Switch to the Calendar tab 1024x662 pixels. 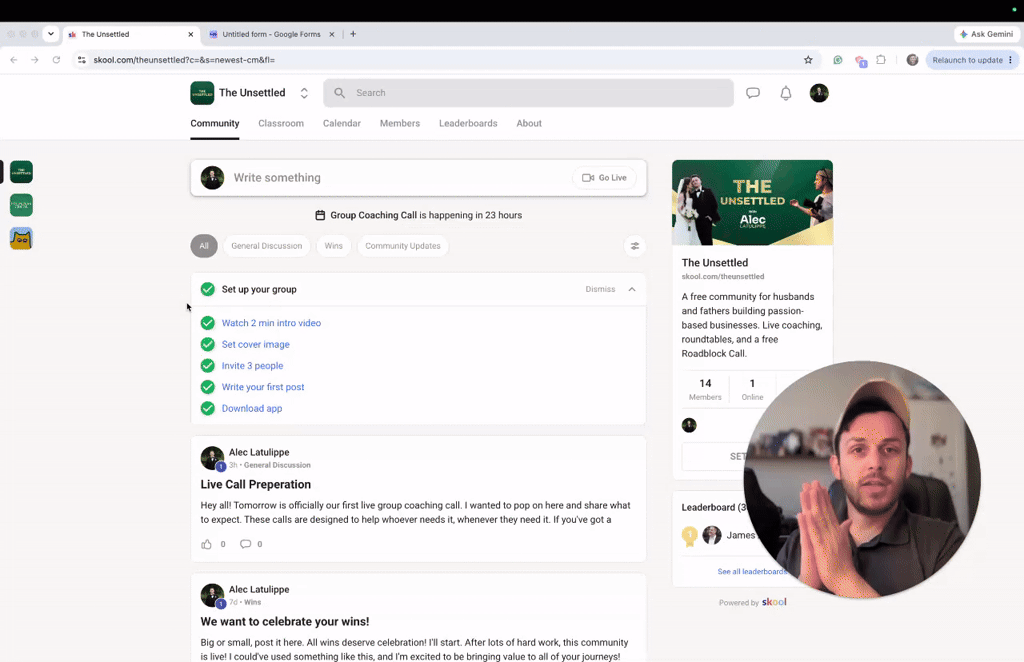[342, 123]
